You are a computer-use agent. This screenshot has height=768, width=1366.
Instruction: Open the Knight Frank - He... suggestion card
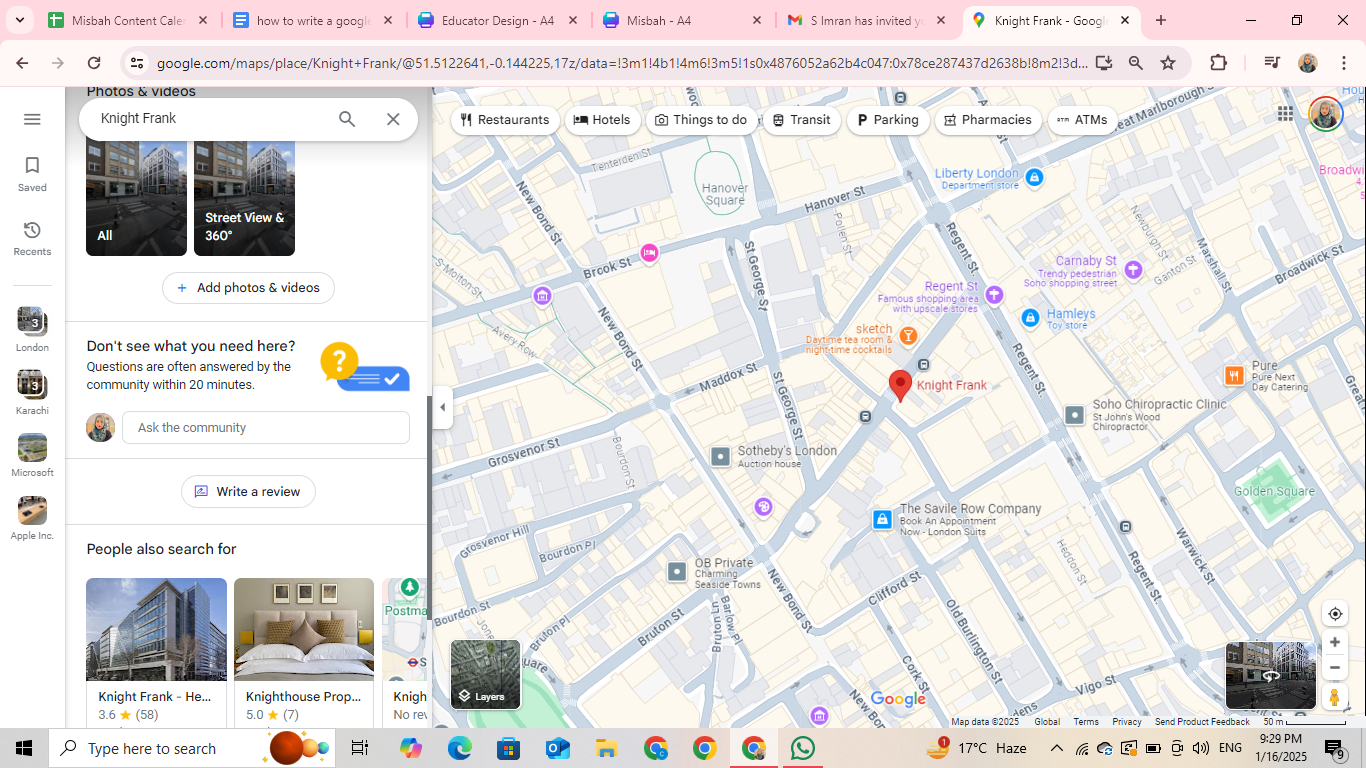(x=156, y=652)
